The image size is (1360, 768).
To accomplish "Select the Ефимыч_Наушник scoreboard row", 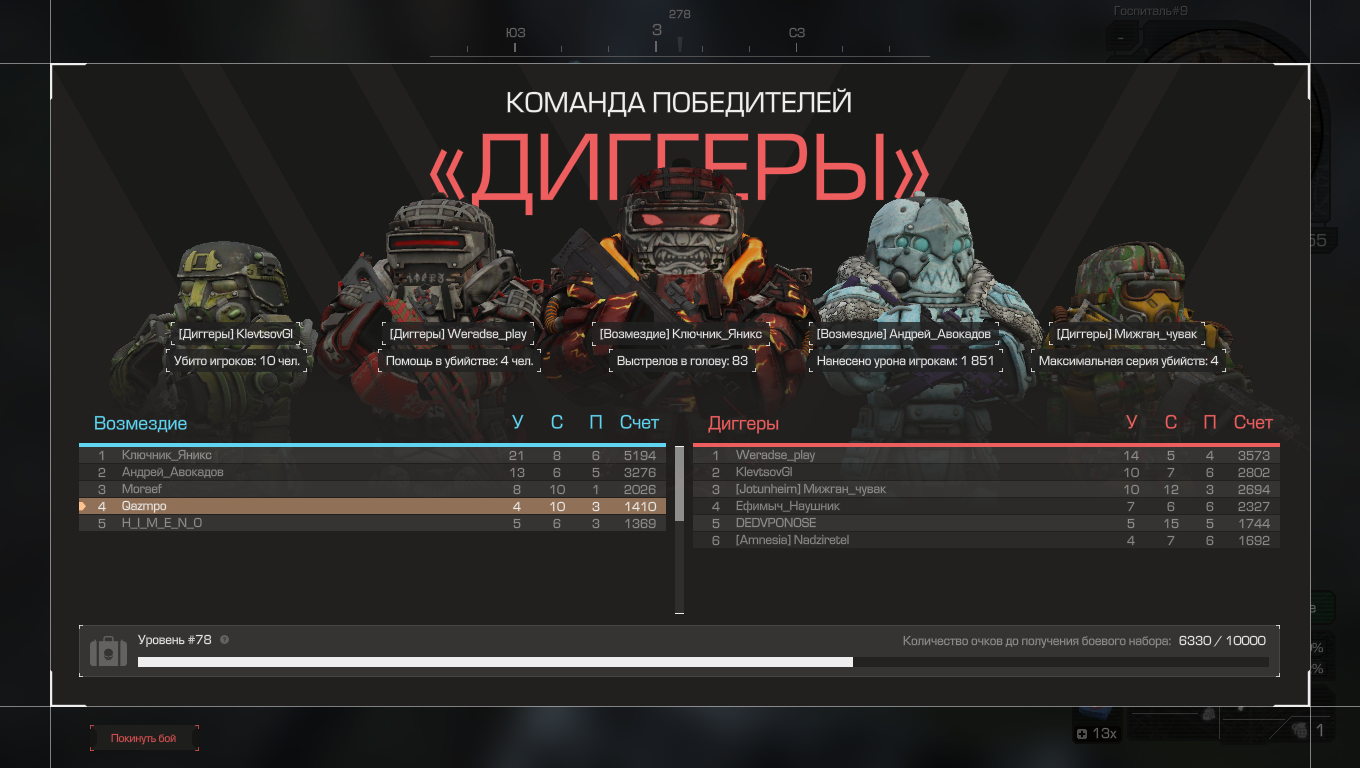I will click(986, 506).
